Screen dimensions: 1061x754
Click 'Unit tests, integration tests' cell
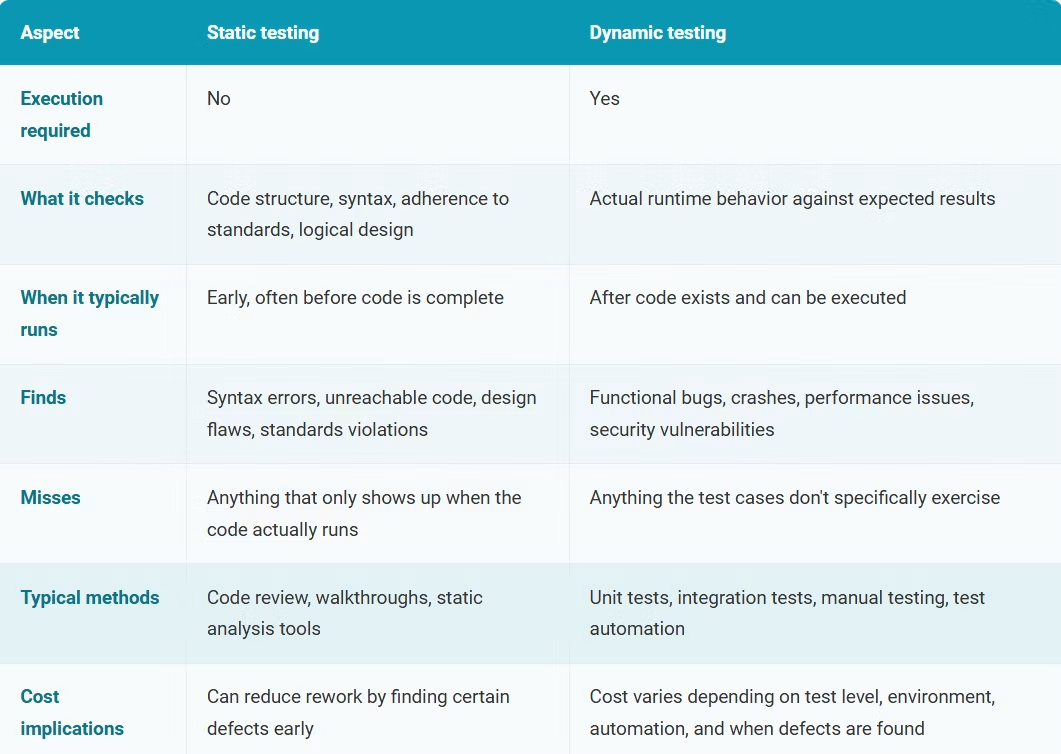pos(787,613)
